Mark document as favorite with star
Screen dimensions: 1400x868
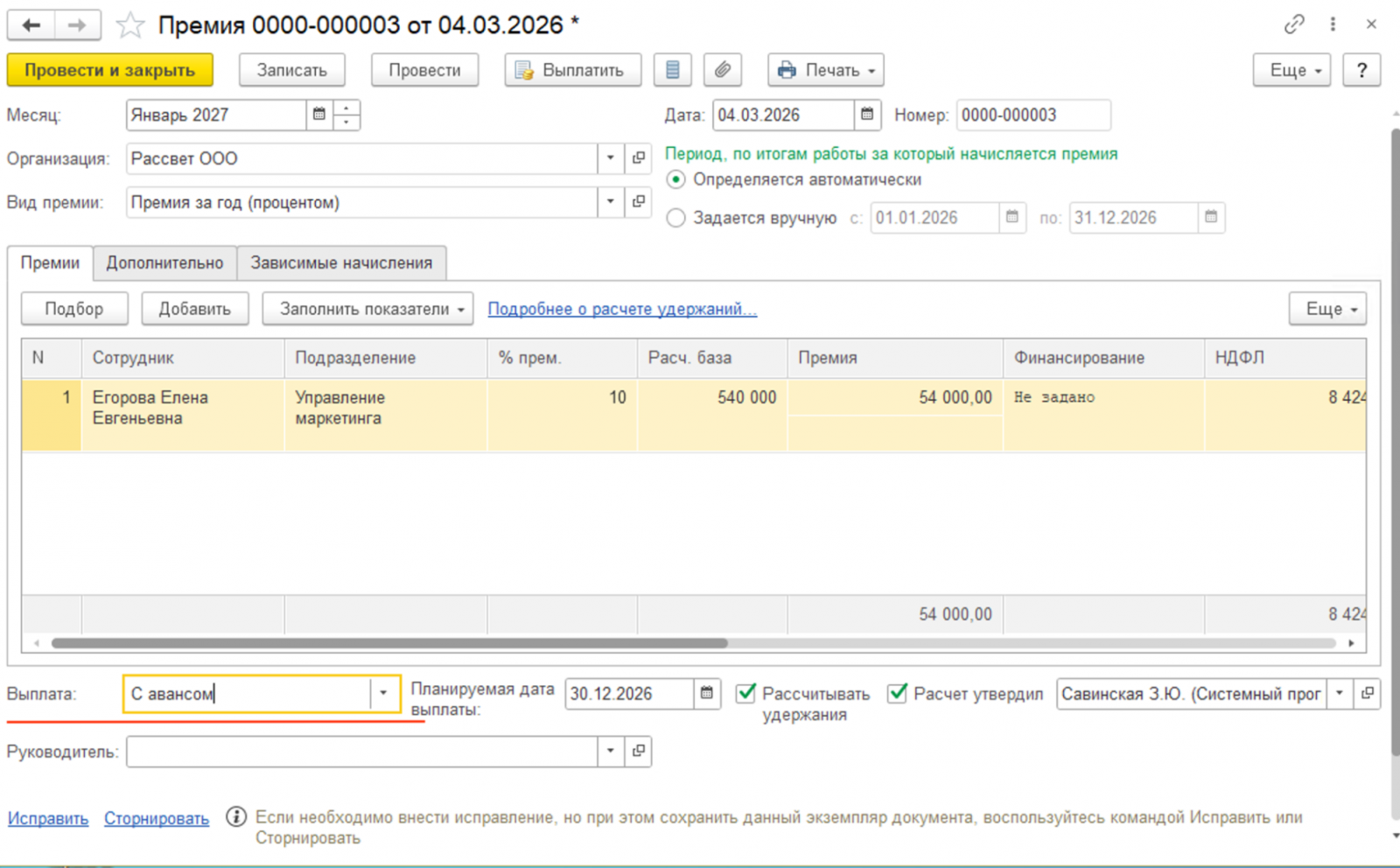[130, 25]
